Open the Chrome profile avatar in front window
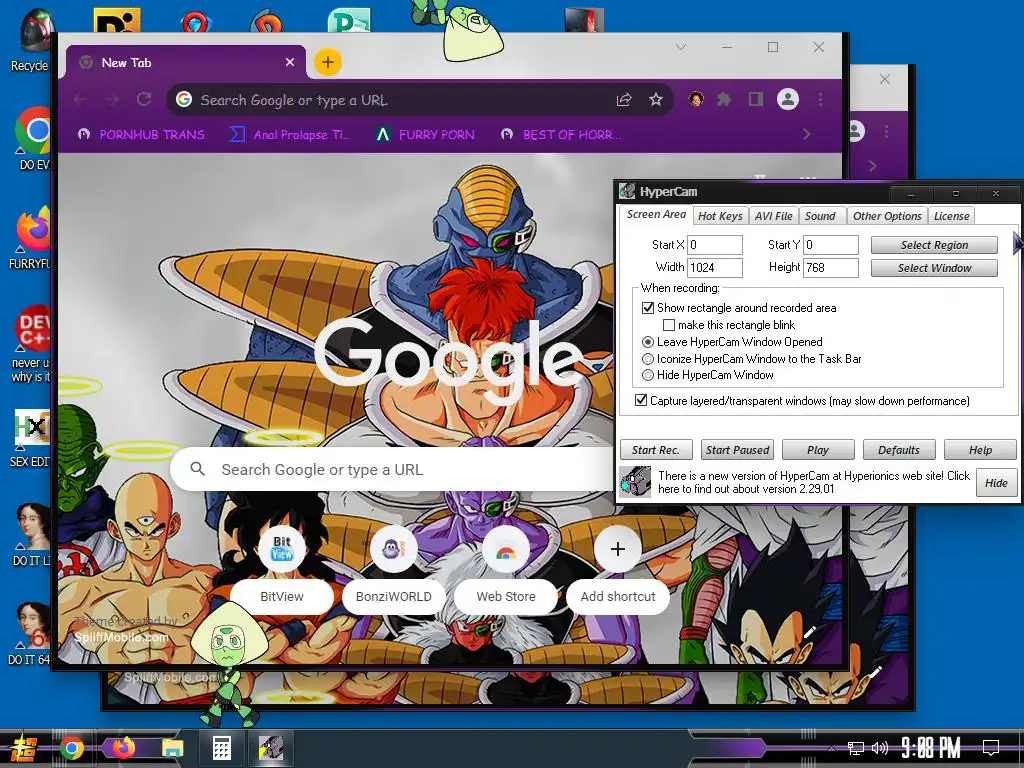 (x=788, y=99)
